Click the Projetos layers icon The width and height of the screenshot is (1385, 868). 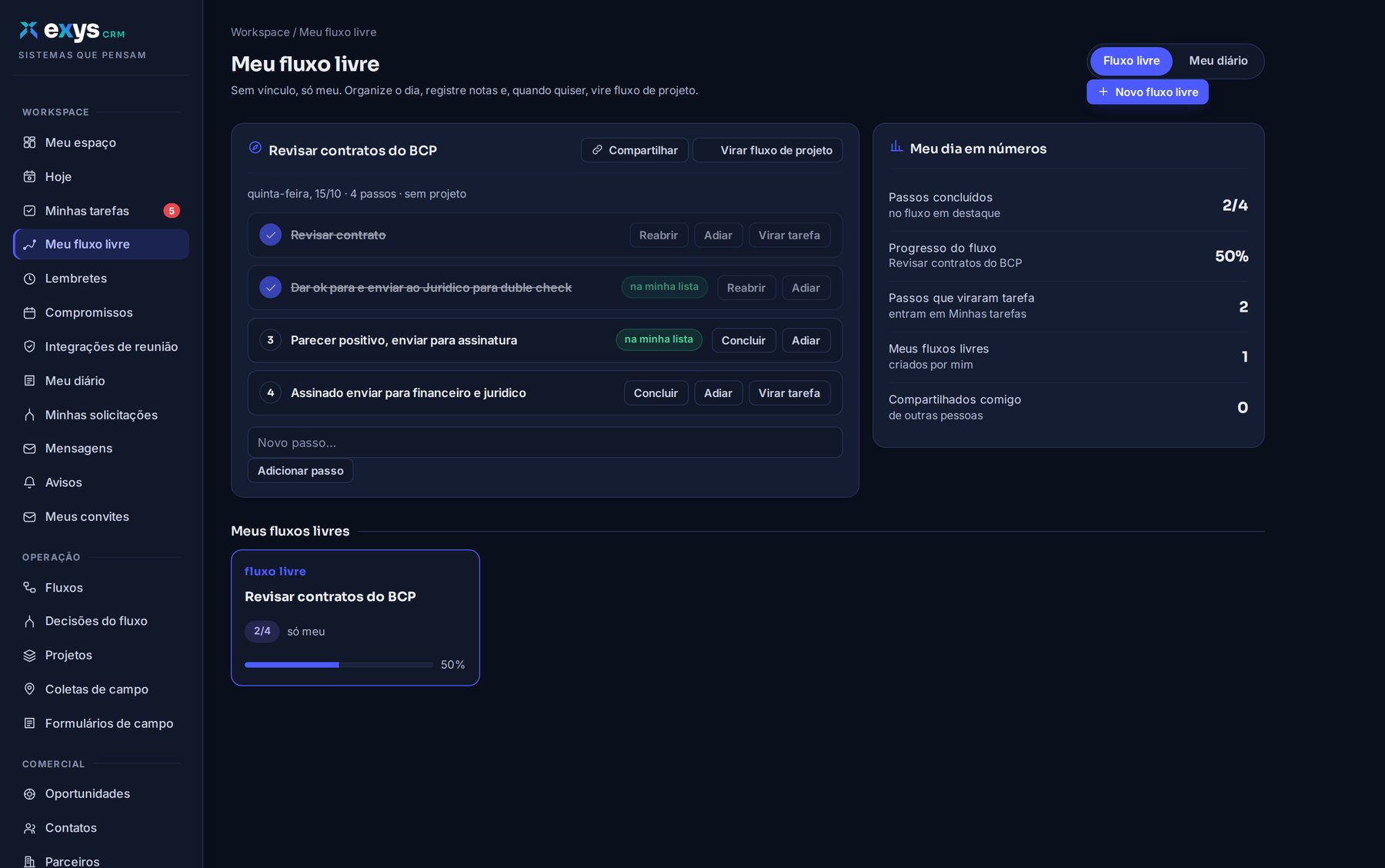[29, 656]
